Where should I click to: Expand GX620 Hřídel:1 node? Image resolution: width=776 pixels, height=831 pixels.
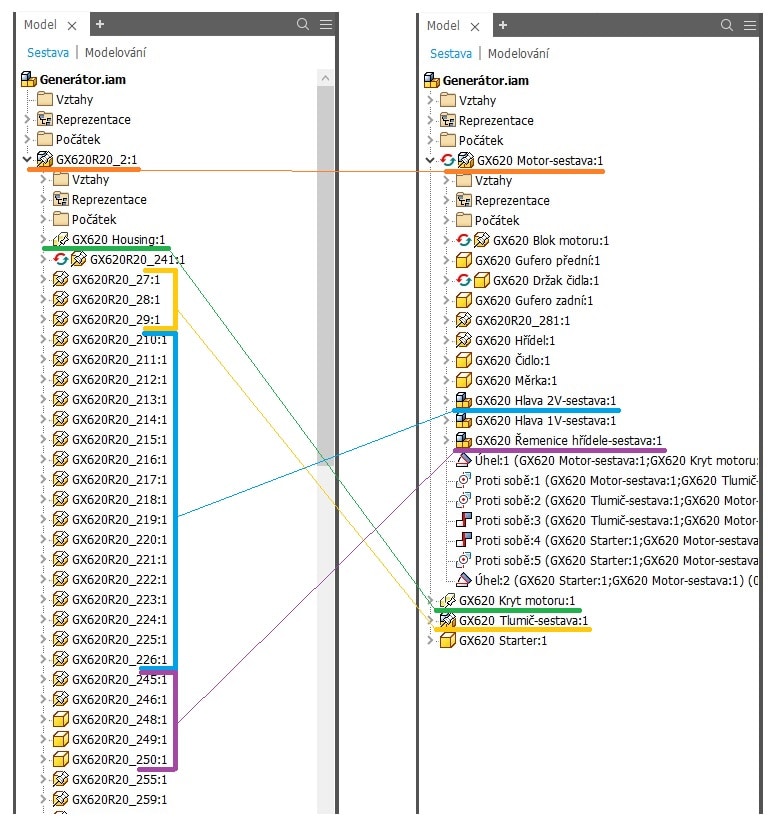point(446,340)
